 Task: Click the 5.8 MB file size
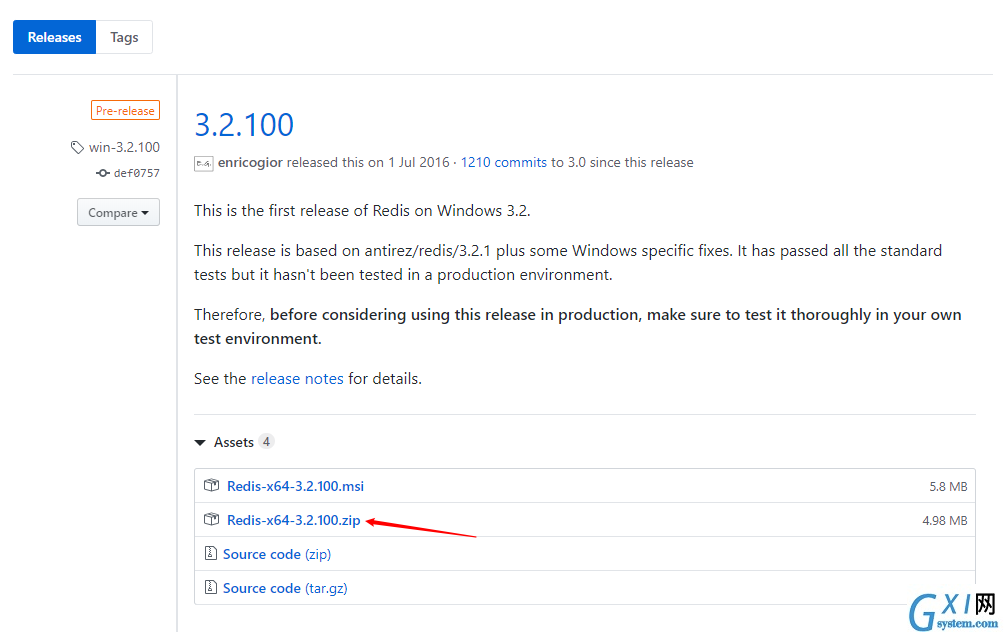tap(948, 486)
